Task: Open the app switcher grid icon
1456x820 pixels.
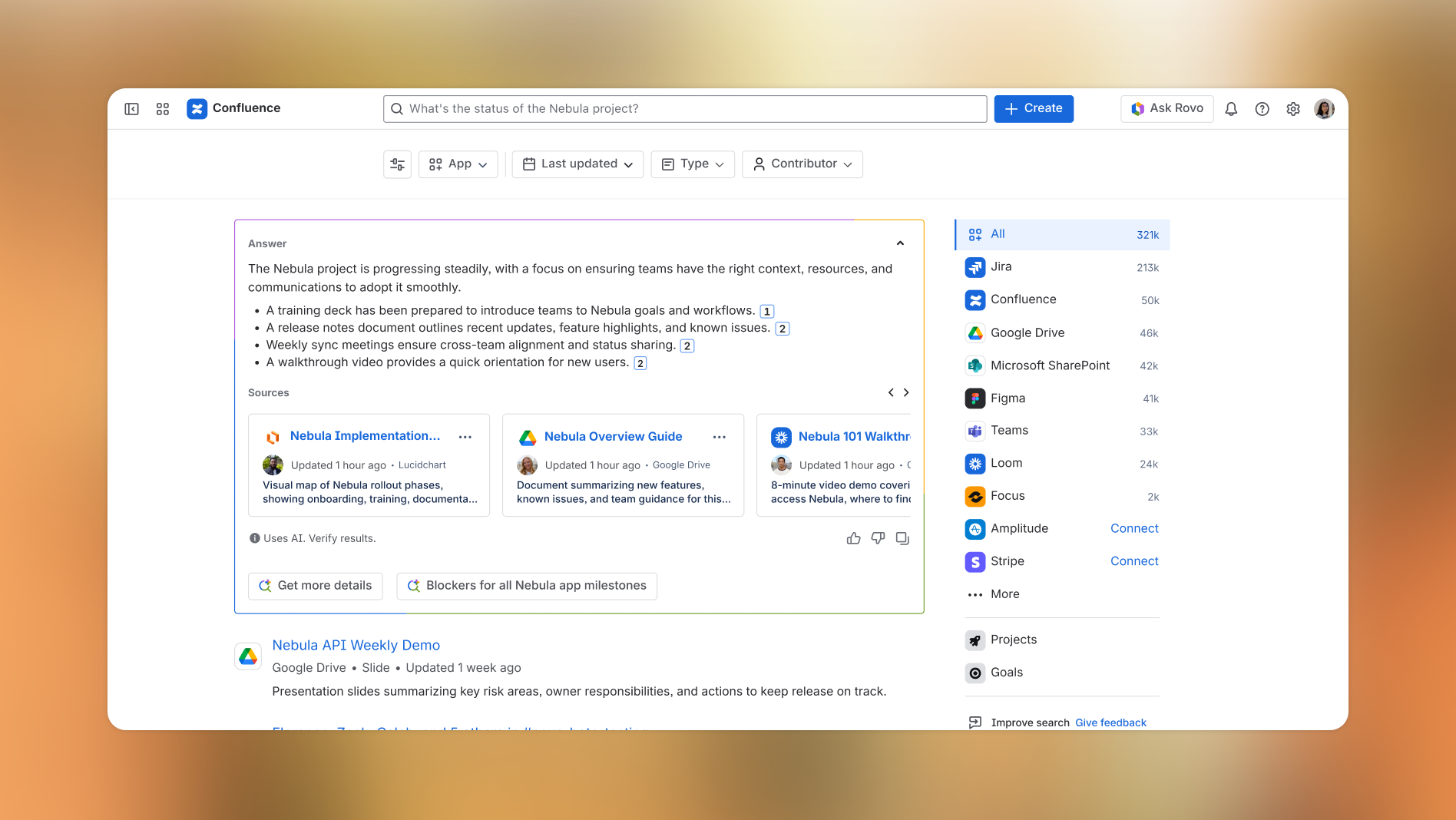Action: pos(163,109)
